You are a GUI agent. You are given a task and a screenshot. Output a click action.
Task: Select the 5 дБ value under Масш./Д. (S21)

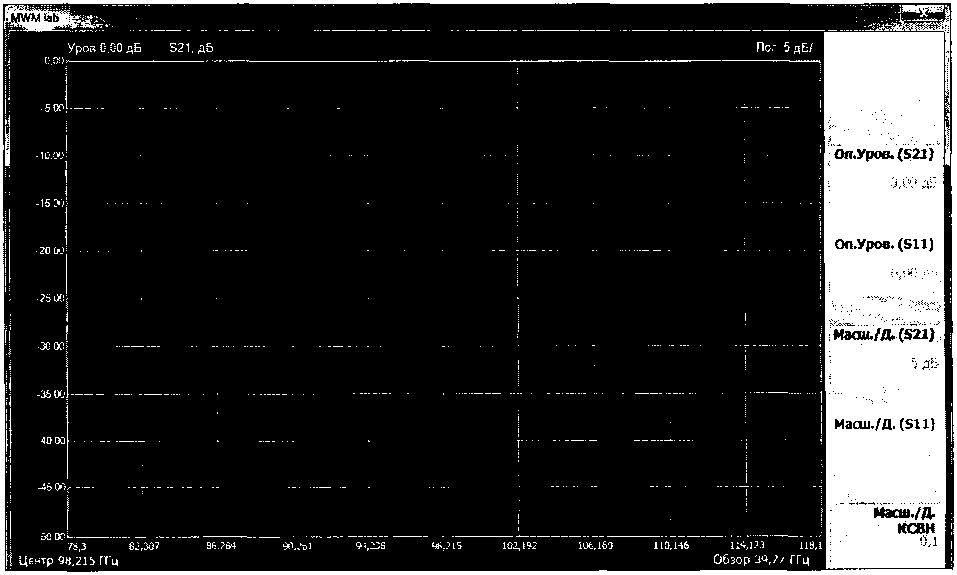pos(925,364)
